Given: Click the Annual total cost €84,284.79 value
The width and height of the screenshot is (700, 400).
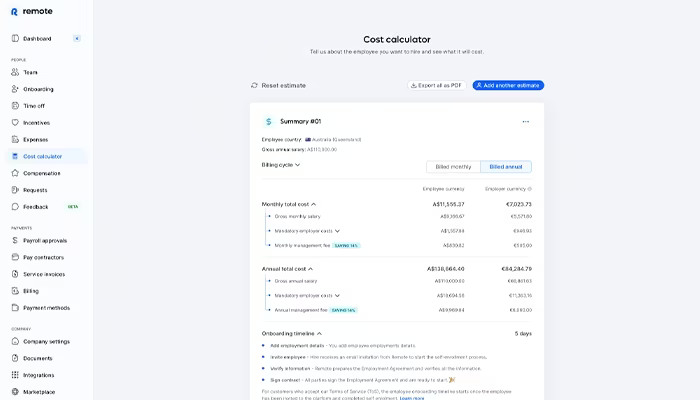Looking at the screenshot, I should click(517, 269).
